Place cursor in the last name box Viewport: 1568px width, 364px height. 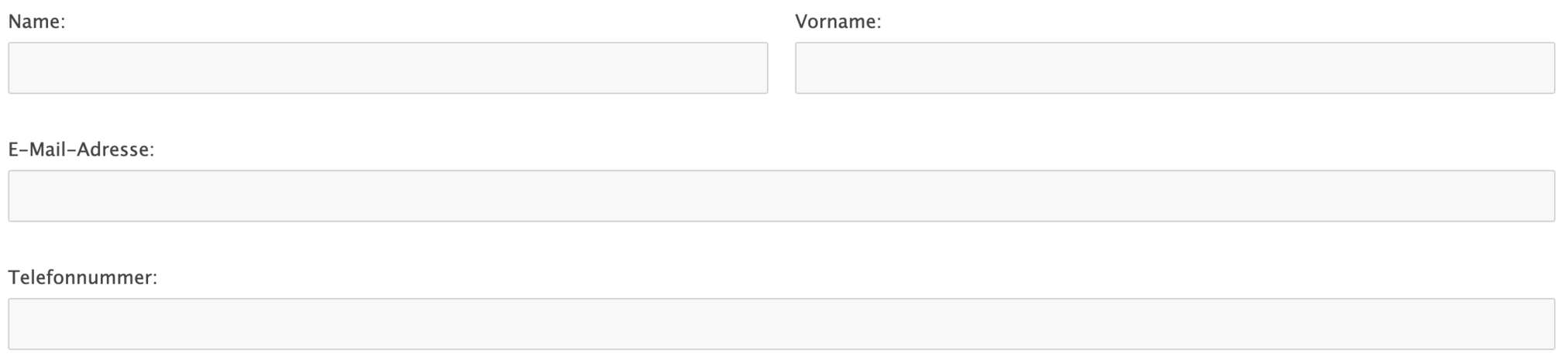387,68
